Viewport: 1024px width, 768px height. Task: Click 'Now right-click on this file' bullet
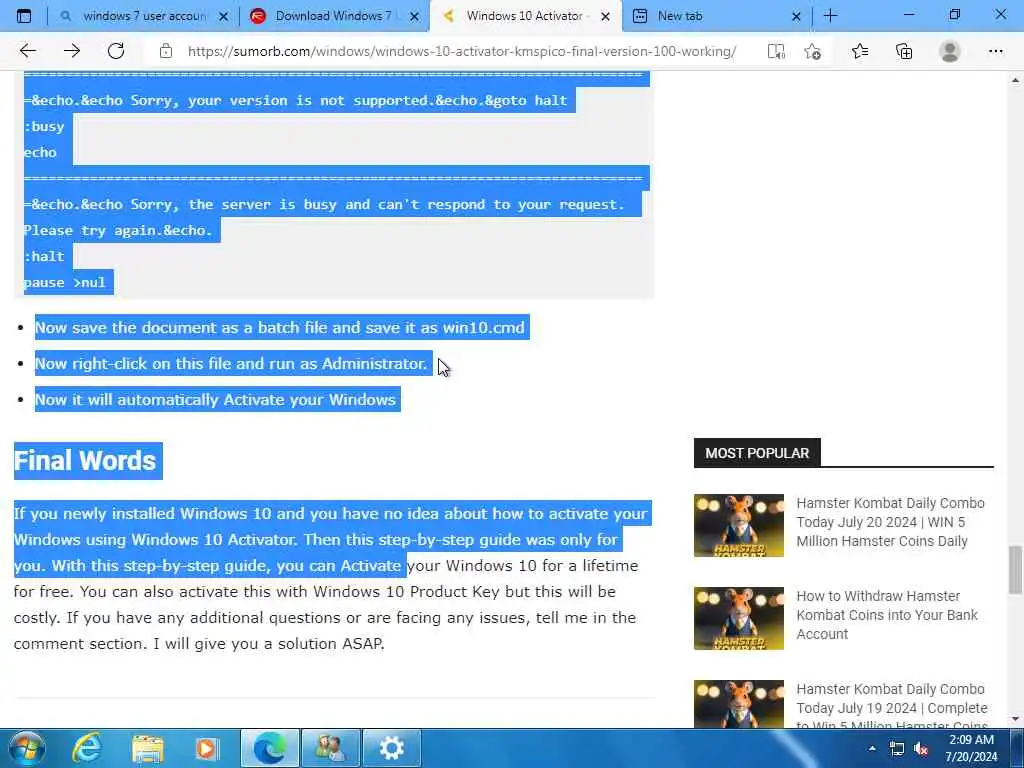coord(231,364)
